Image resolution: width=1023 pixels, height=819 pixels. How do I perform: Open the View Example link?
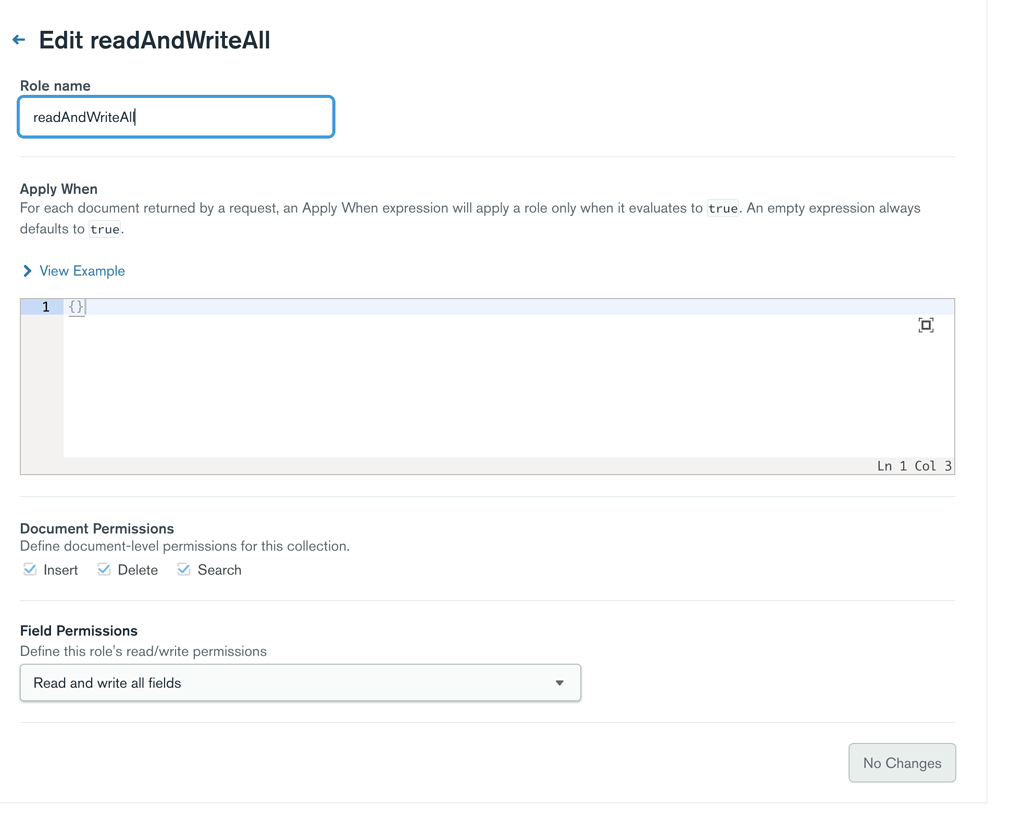pos(82,271)
